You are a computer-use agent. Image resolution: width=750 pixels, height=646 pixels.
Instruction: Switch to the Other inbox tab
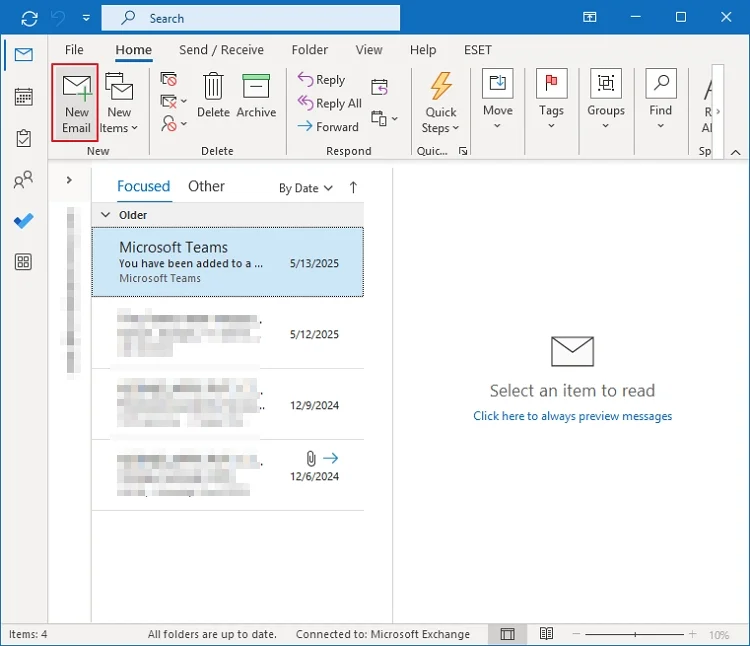[206, 186]
